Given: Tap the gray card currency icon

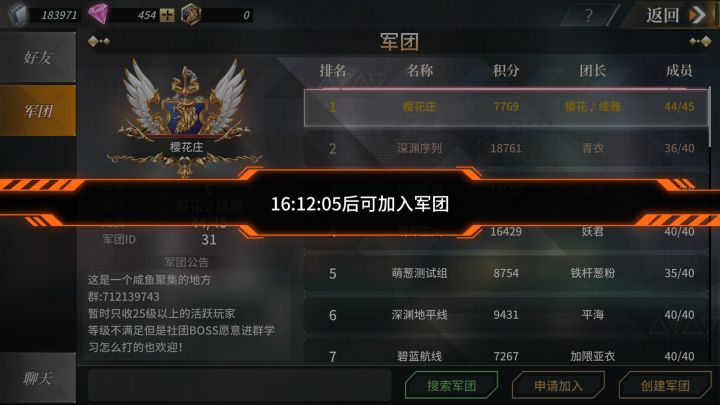Looking at the screenshot, I should 18,14.
